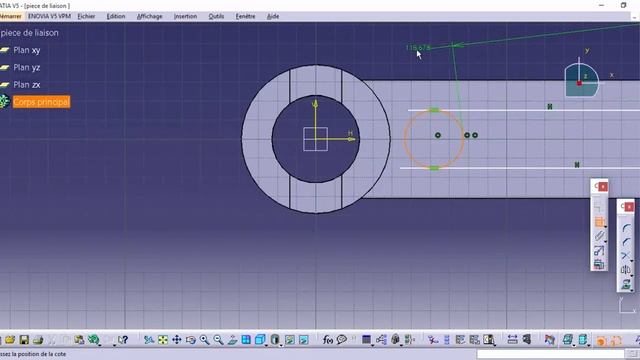Click the Hide/Show icon
Viewport: 640px width, 360px height.
click(290, 340)
